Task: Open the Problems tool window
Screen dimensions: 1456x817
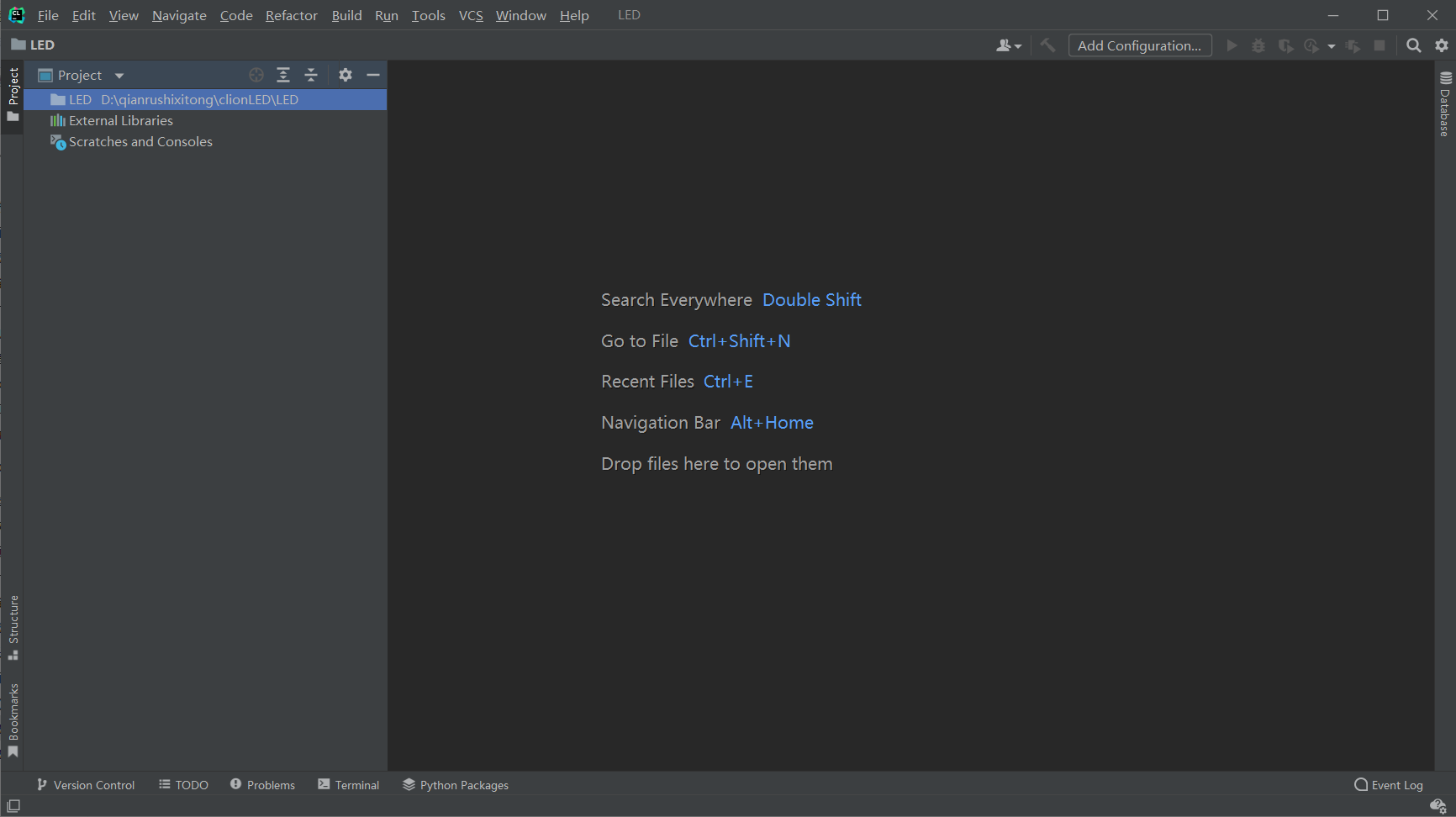Action: click(x=262, y=784)
